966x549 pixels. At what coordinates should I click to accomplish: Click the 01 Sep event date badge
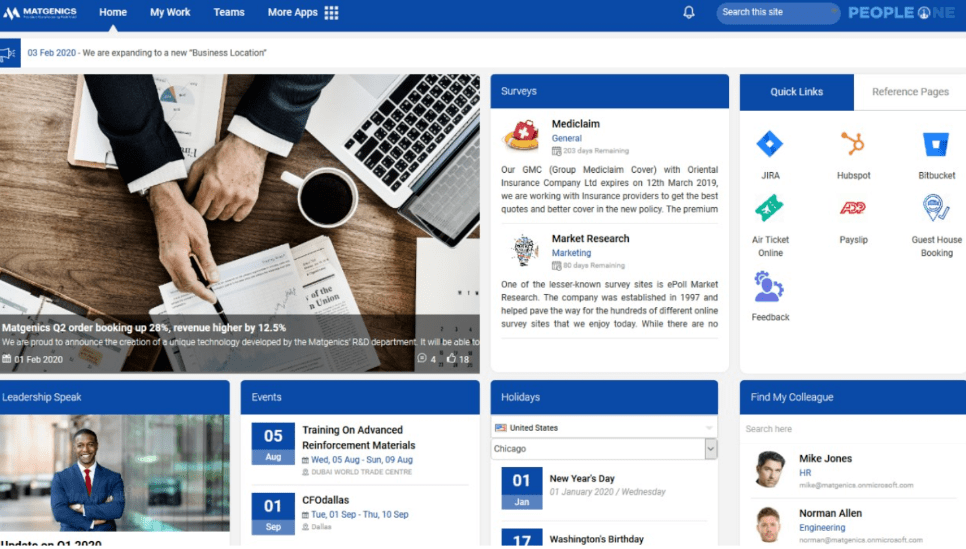pos(273,513)
